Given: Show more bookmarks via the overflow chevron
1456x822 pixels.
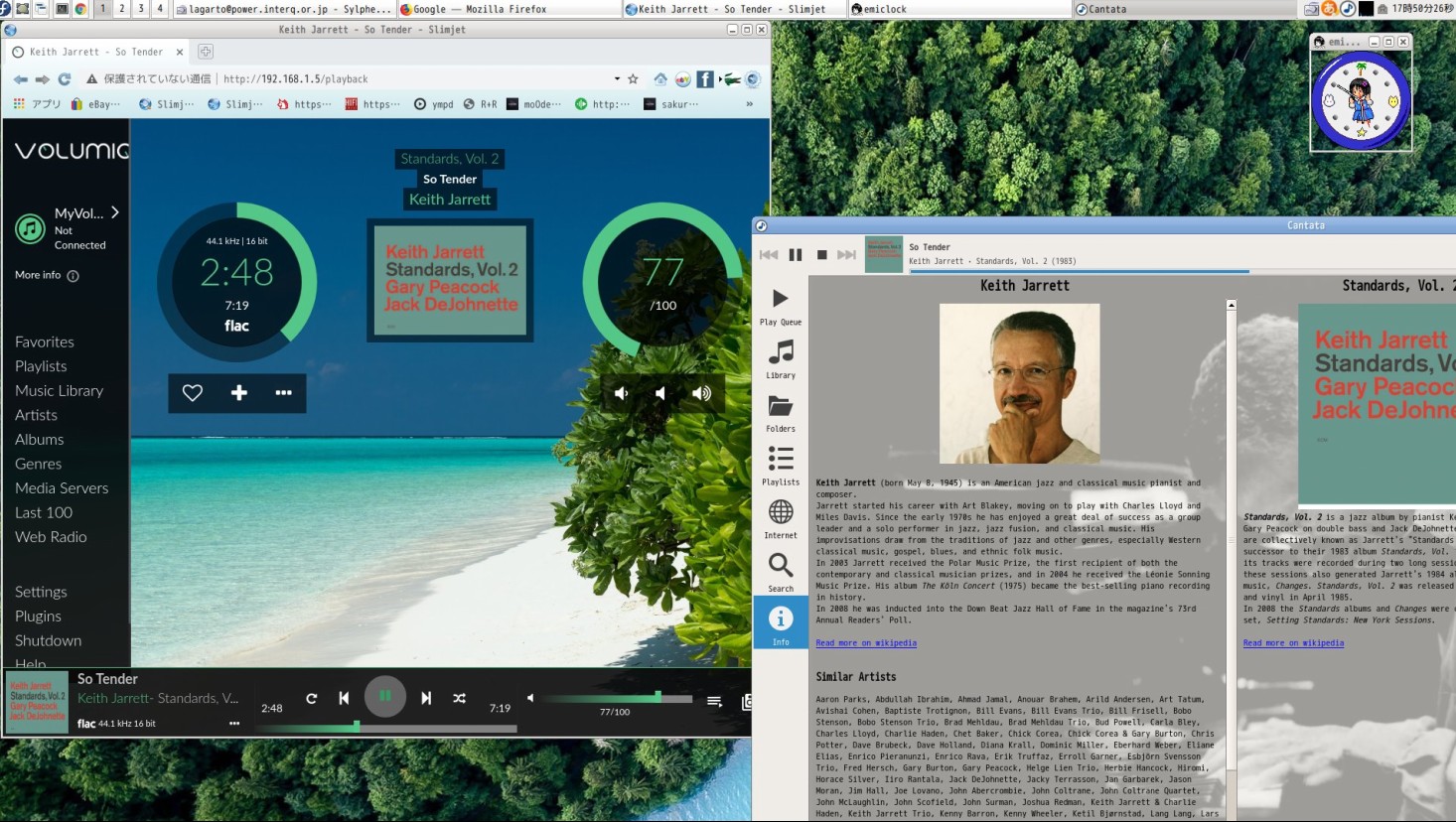Looking at the screenshot, I should pyautogui.click(x=749, y=103).
